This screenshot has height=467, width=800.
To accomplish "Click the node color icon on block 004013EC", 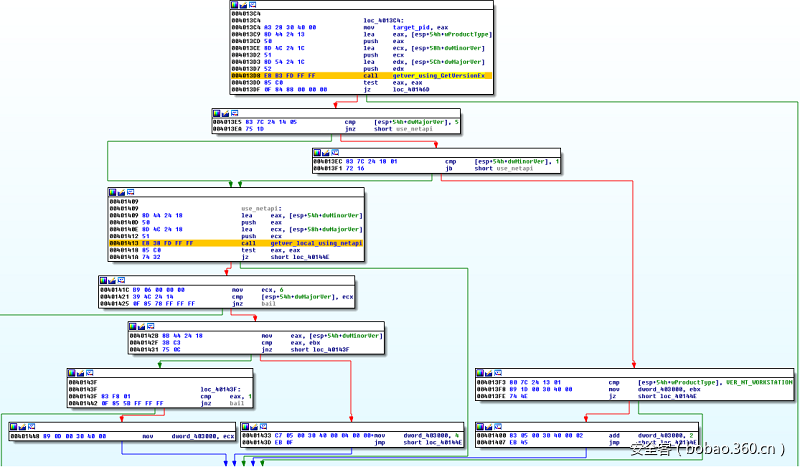I will [x=317, y=151].
